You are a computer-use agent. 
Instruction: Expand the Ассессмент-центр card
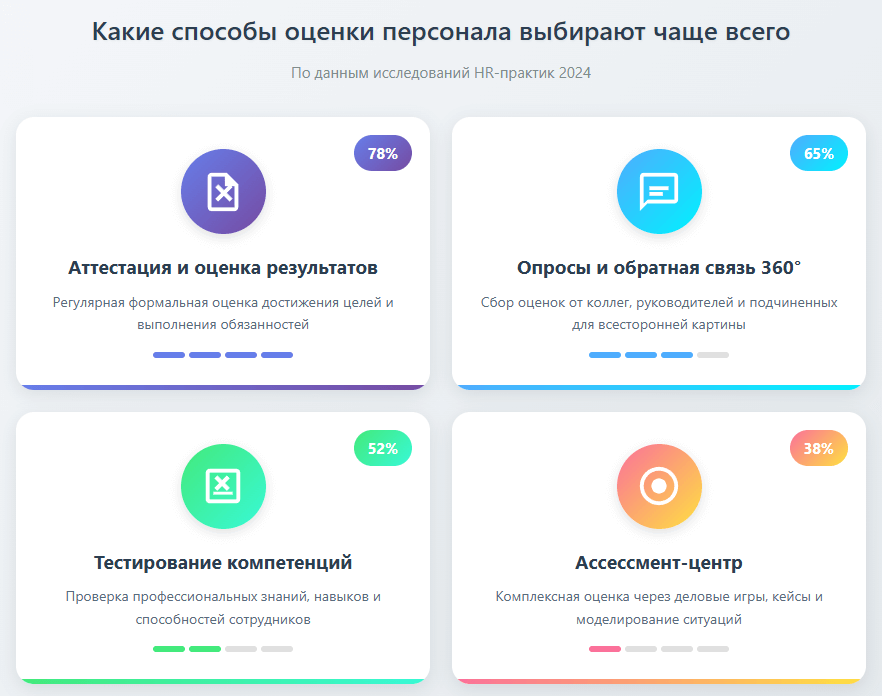pos(659,545)
